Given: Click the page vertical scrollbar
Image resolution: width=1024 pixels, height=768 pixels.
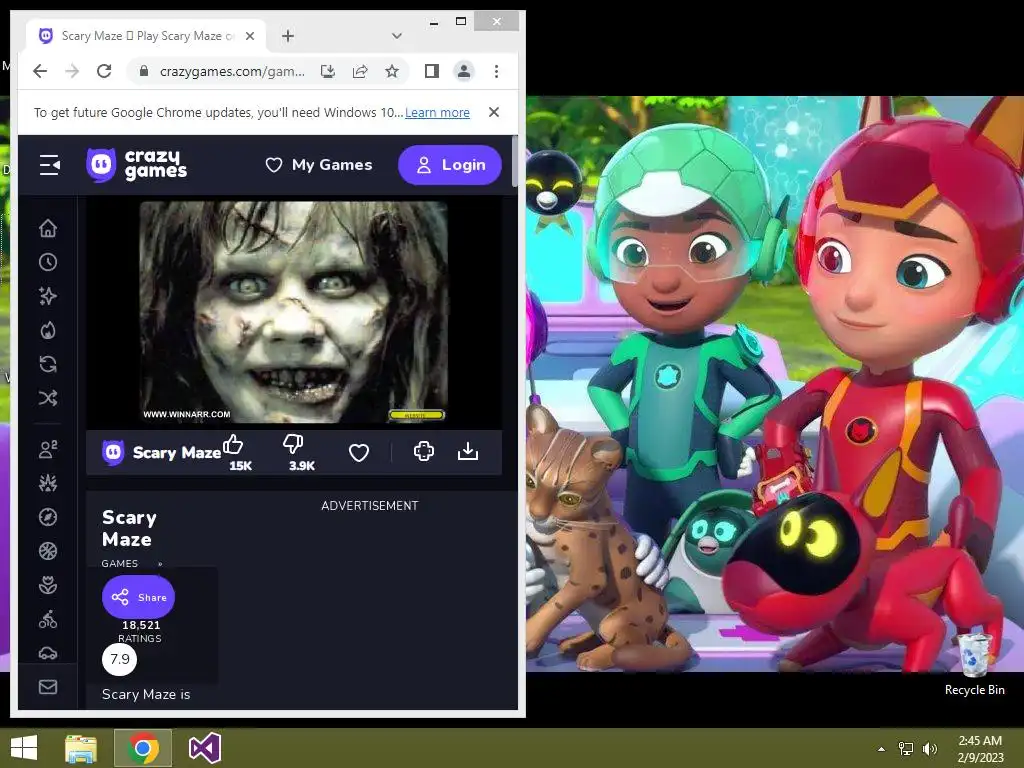Looking at the screenshot, I should tap(515, 162).
